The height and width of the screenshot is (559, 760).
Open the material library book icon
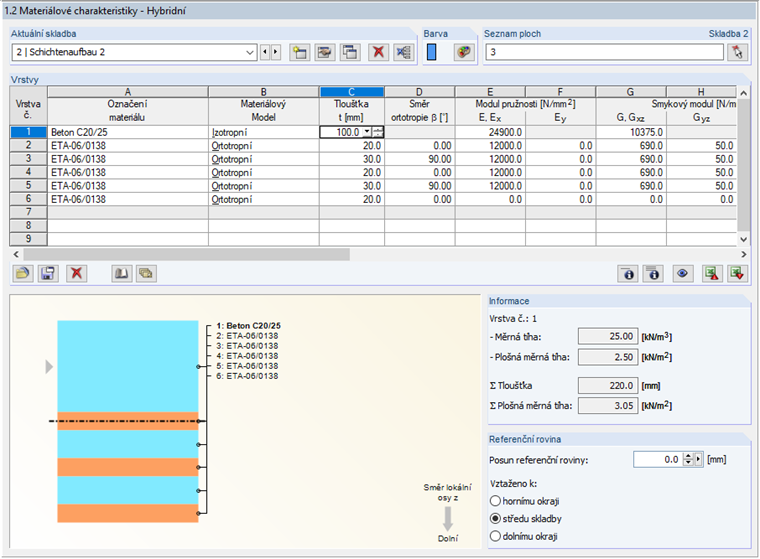[x=121, y=272]
